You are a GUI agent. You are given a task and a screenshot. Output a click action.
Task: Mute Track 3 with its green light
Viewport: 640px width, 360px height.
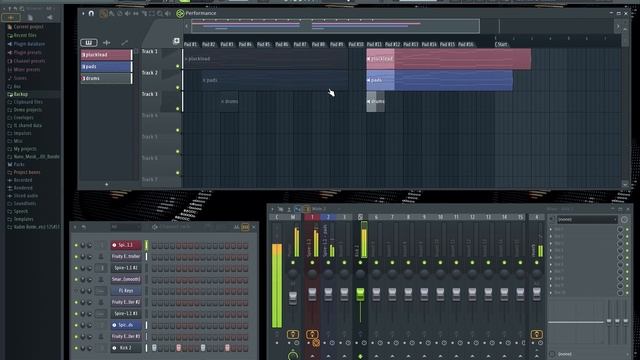(178, 109)
